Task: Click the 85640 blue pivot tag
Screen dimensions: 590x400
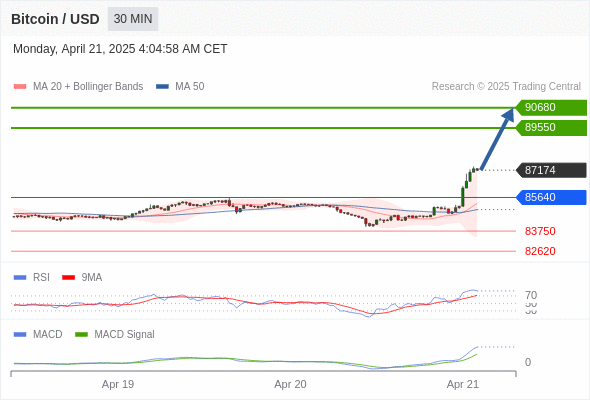Action: pyautogui.click(x=551, y=197)
